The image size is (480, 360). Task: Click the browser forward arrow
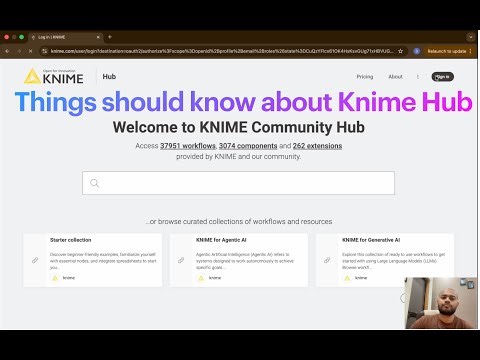click(x=19, y=51)
